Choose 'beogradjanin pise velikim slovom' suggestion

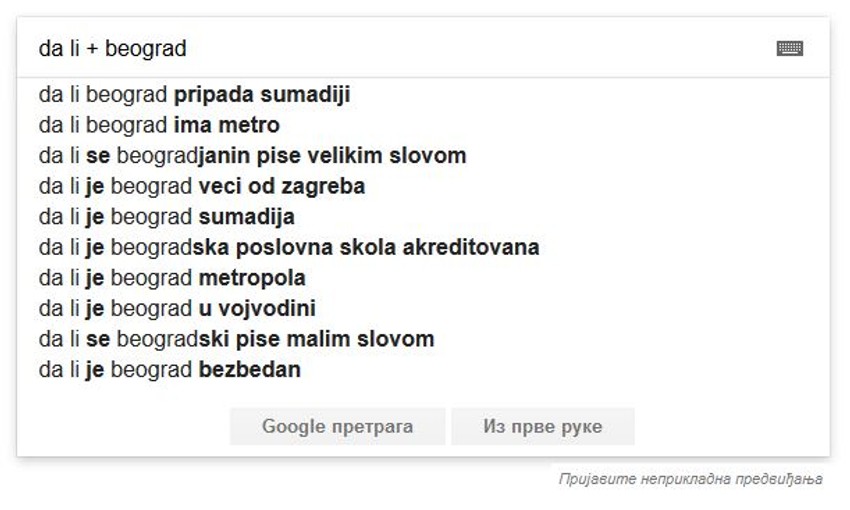click(253, 156)
